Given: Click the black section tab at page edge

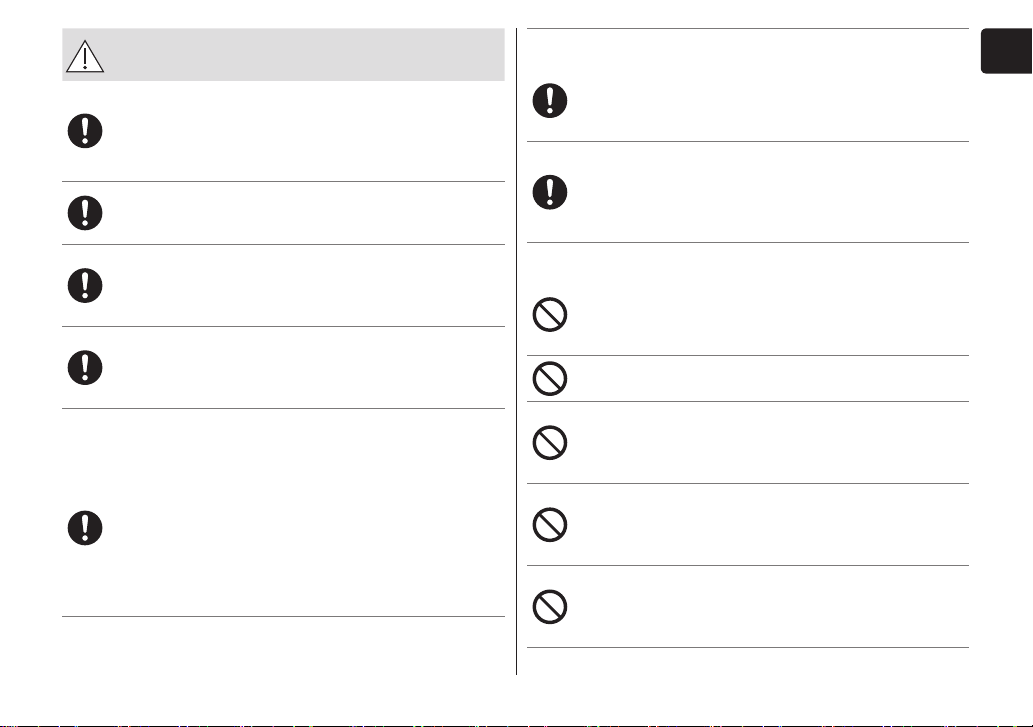Looking at the screenshot, I should pyautogui.click(x=1007, y=51).
